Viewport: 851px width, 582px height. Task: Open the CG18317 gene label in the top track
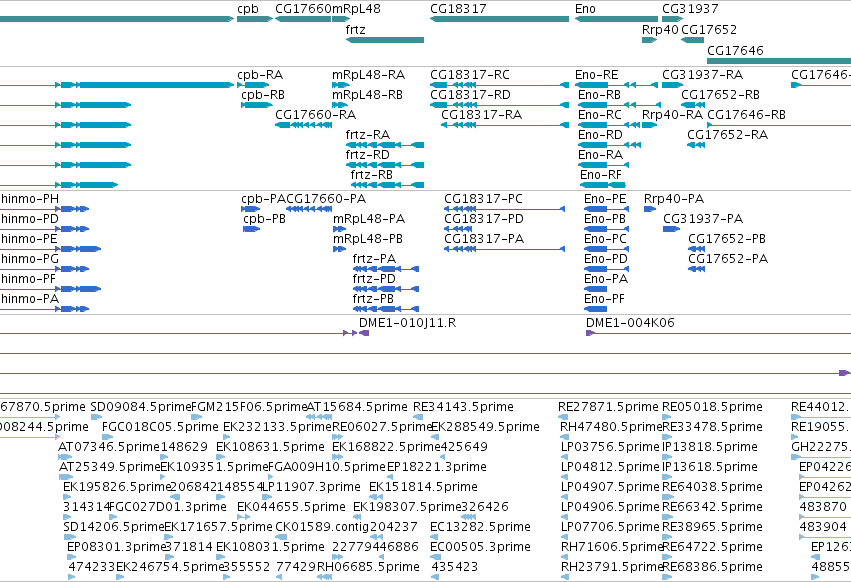[458, 9]
